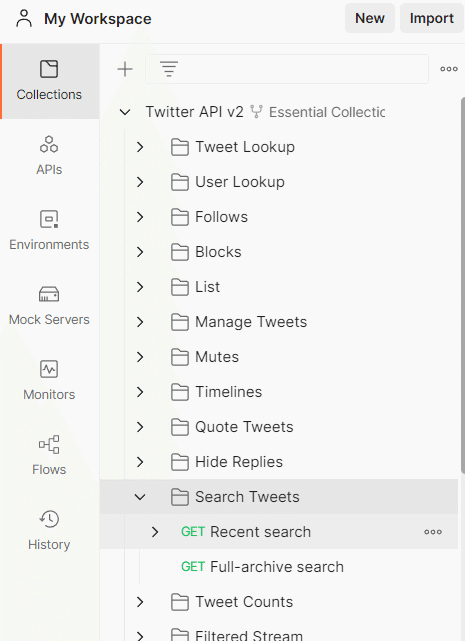Show the Monitors section
This screenshot has height=641, width=465.
tap(49, 381)
